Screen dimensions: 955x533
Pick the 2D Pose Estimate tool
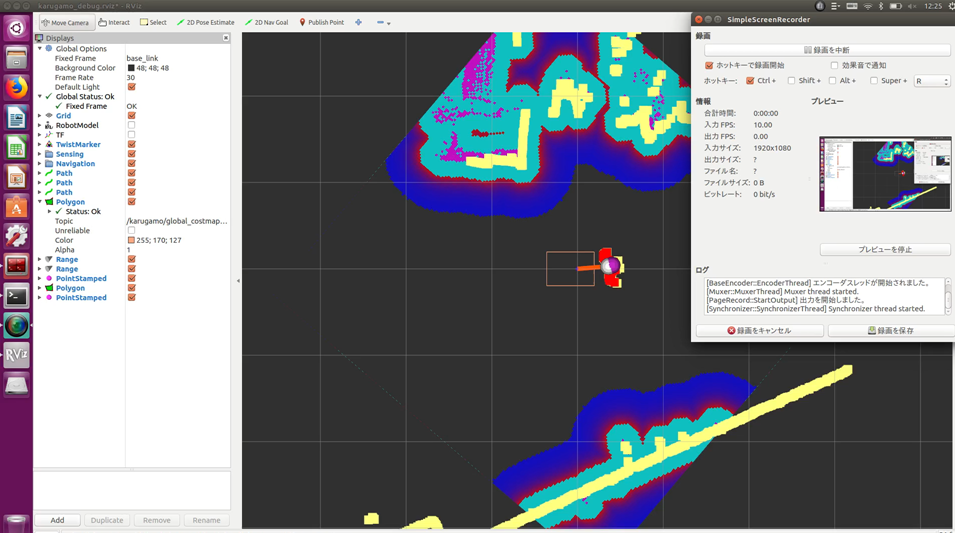(205, 23)
